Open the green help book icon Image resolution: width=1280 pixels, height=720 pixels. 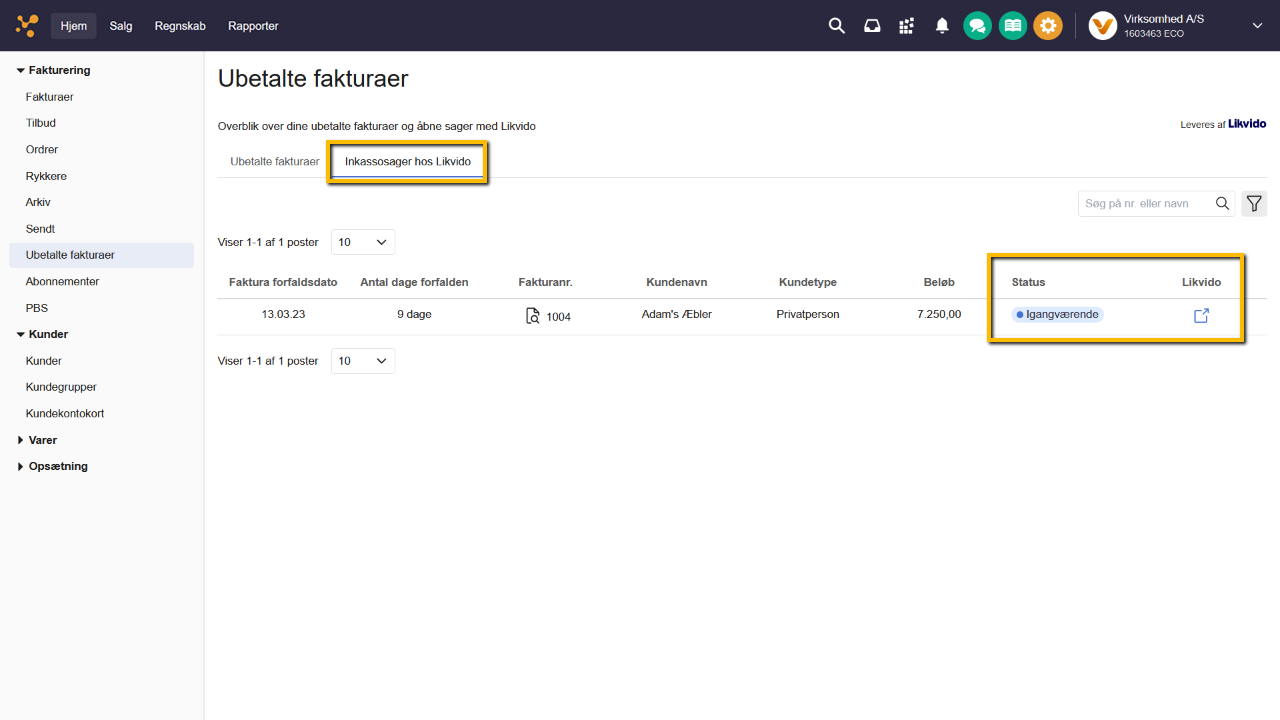(1013, 26)
